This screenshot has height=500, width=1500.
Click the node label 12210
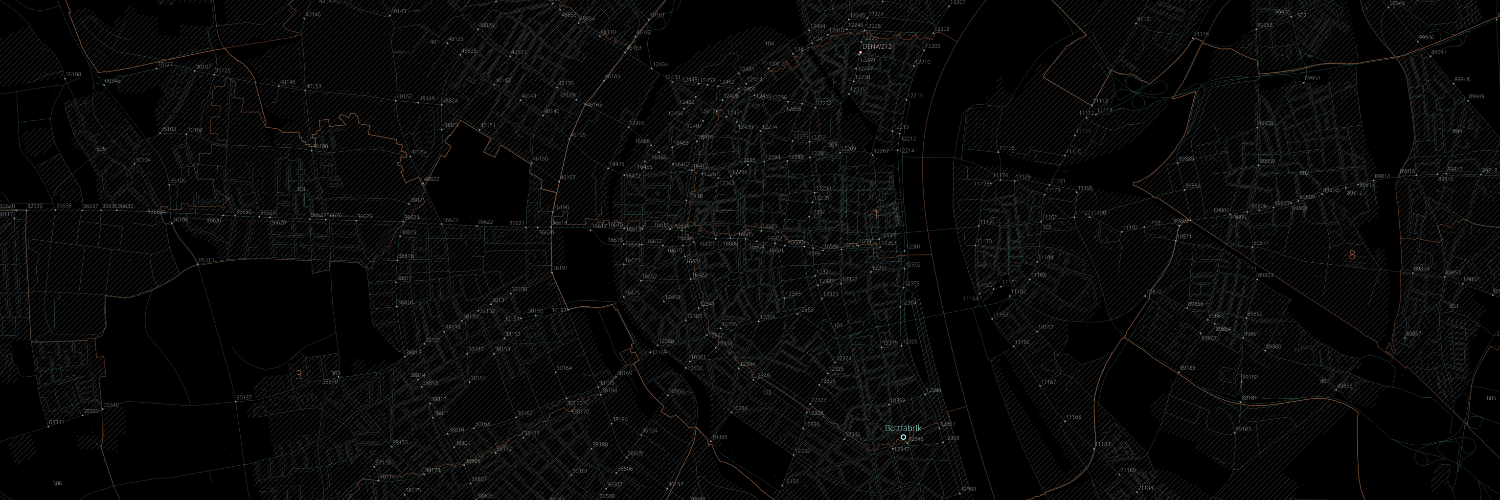click(x=923, y=62)
